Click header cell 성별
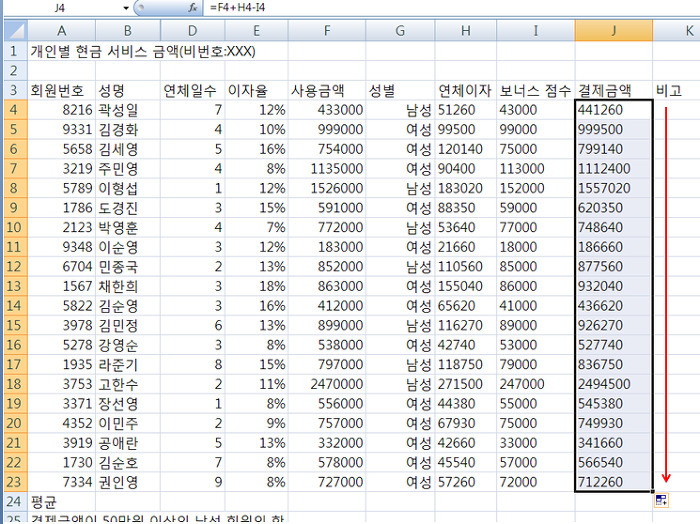Viewport: 700px width, 524px height. pos(400,91)
